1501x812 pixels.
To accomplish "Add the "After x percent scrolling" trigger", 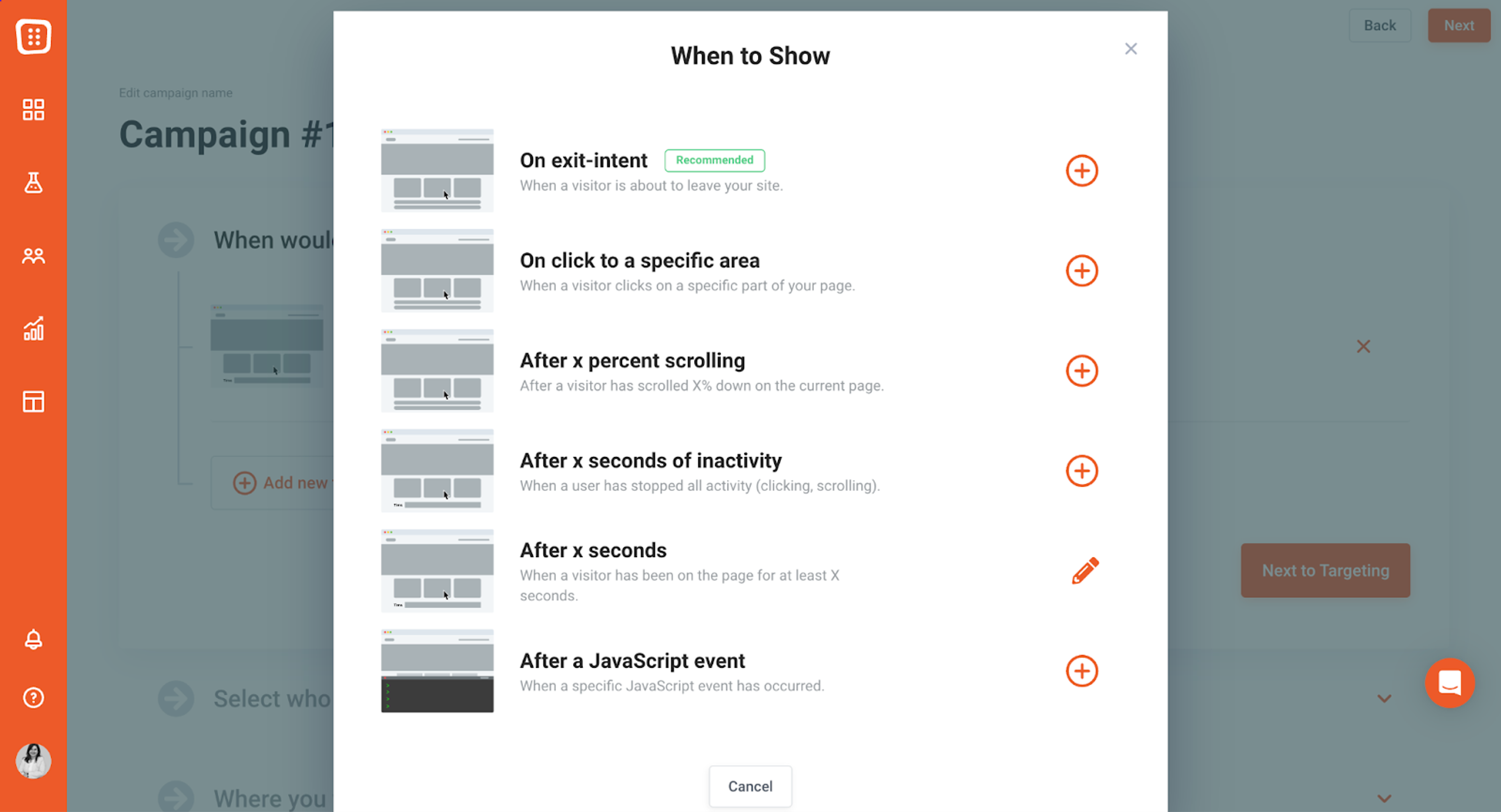I will point(1082,370).
